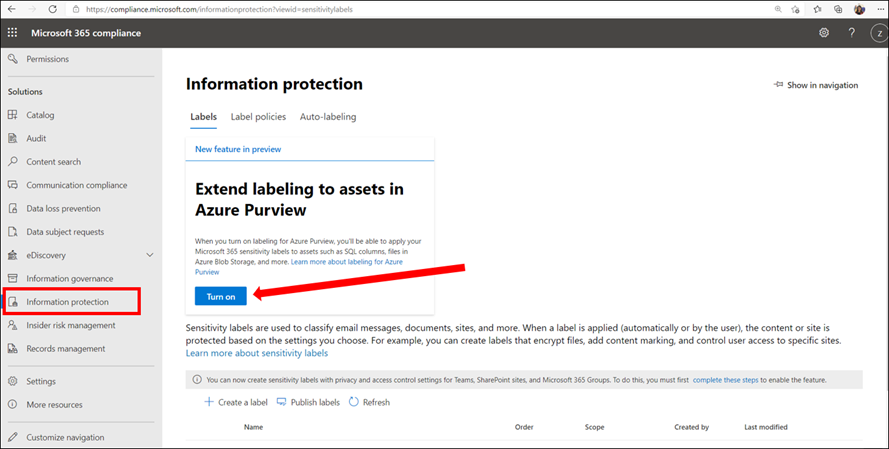Click Show in navigation
889x449 pixels.
pyautogui.click(x=815, y=85)
